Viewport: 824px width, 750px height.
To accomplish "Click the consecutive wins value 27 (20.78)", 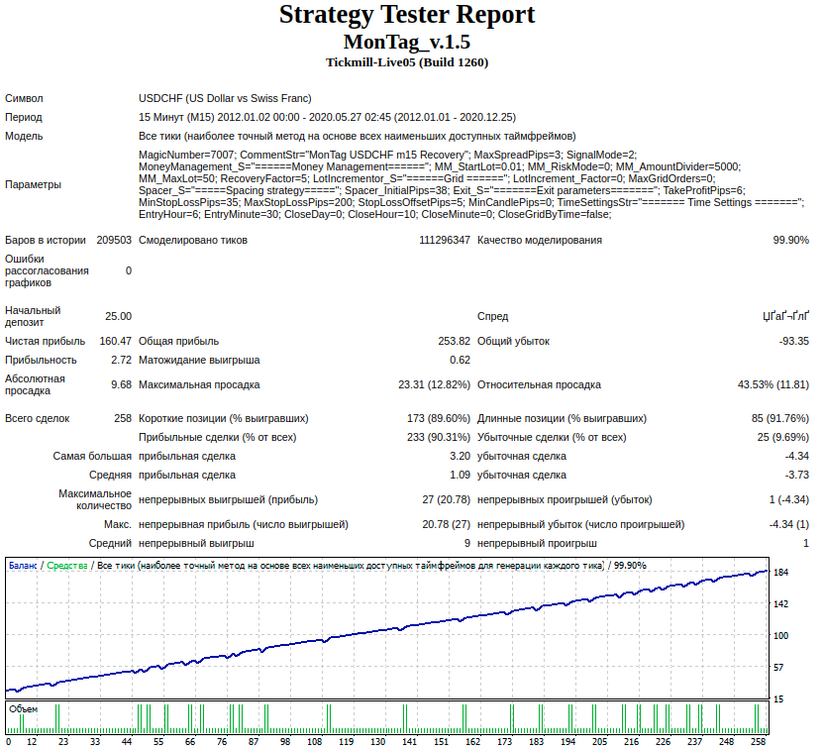I will [x=446, y=500].
